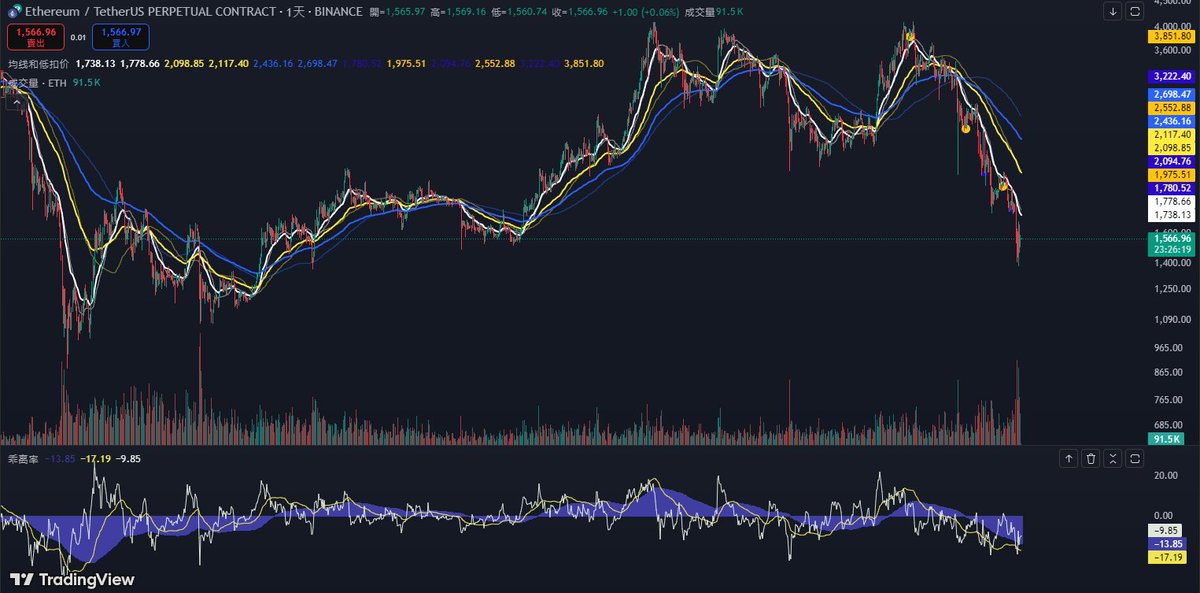The height and width of the screenshot is (593, 1200).
Task: Click legend value 3,851.80 in moving averages
Action: pyautogui.click(x=584, y=63)
